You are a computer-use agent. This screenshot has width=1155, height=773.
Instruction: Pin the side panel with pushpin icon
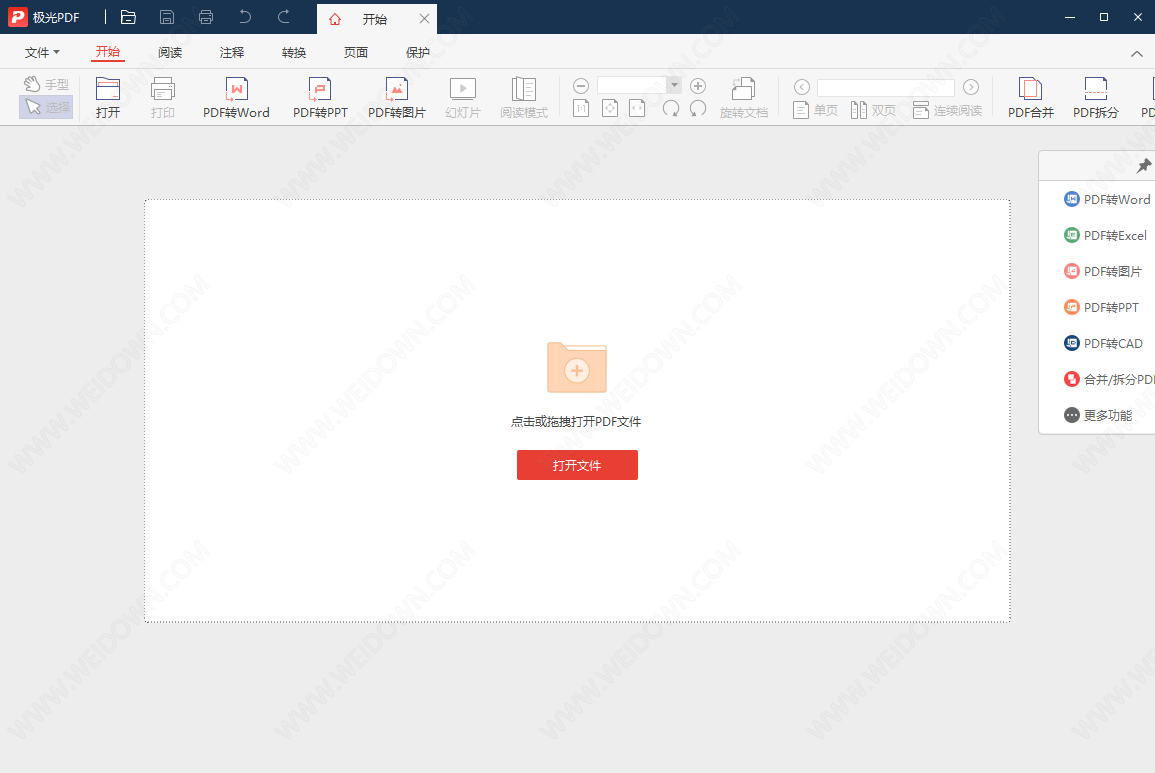pyautogui.click(x=1143, y=166)
